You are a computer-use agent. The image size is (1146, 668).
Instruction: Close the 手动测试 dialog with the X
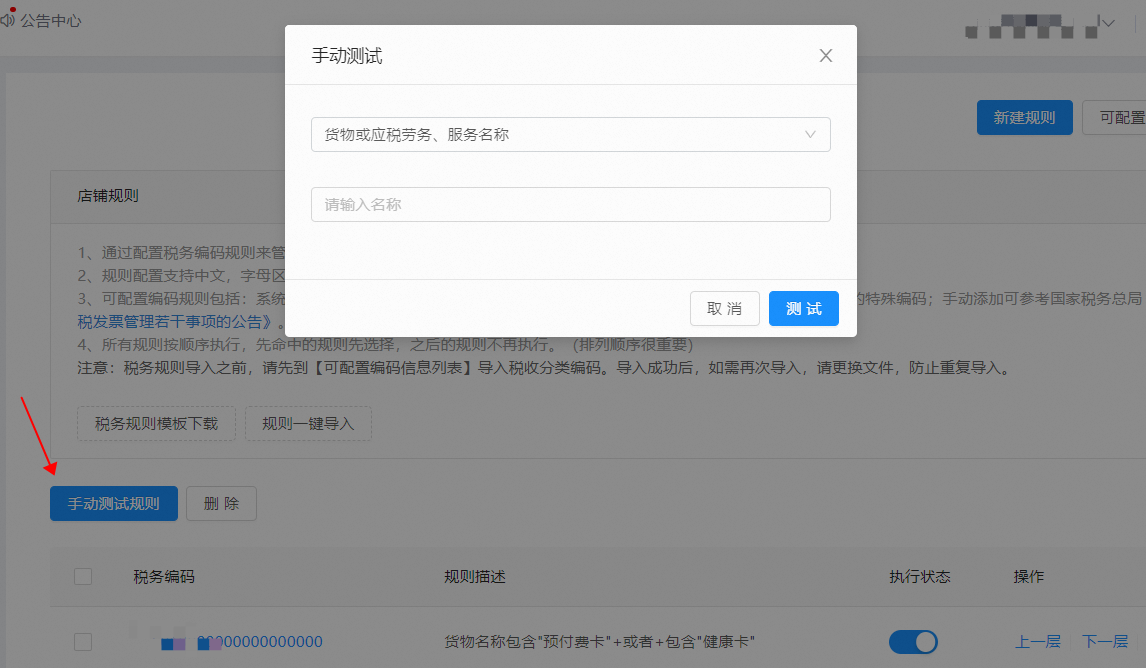tap(826, 56)
